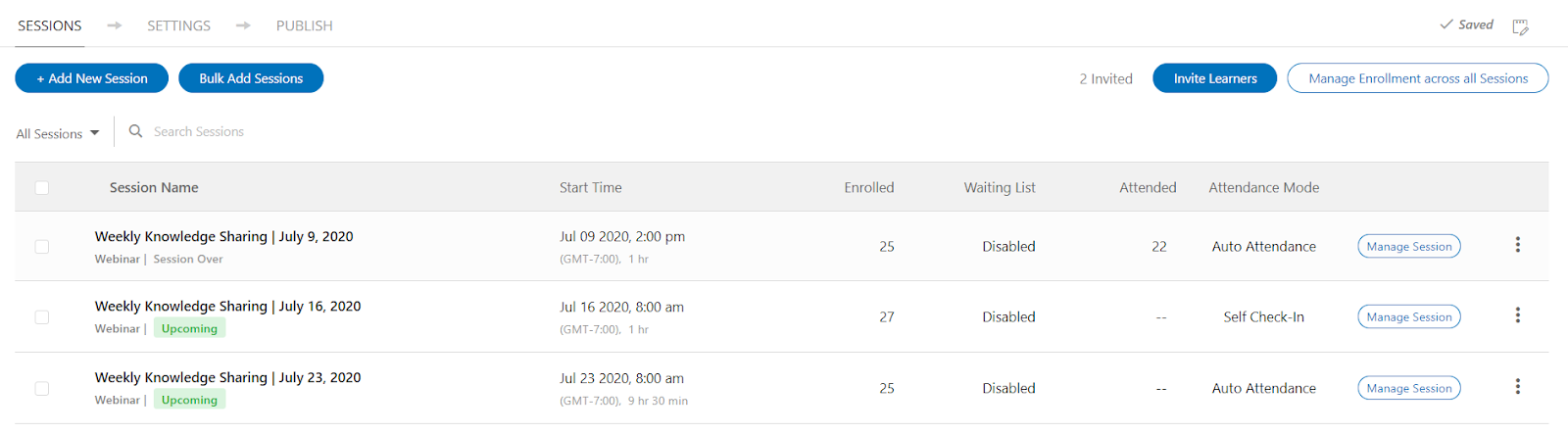Toggle the select-all sessions checkbox
1568x433 pixels.
42,187
